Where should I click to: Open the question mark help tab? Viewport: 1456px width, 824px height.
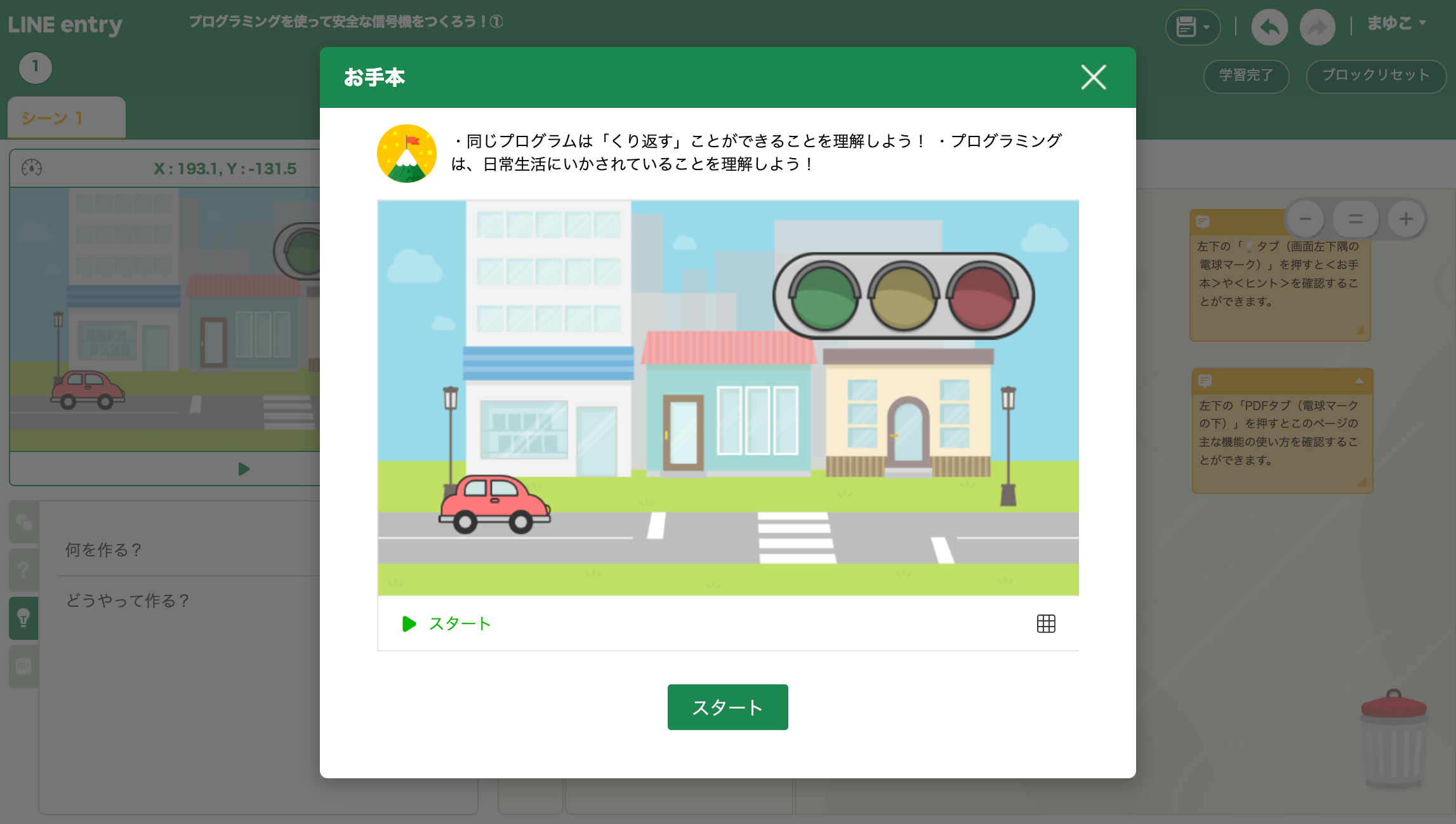point(24,569)
